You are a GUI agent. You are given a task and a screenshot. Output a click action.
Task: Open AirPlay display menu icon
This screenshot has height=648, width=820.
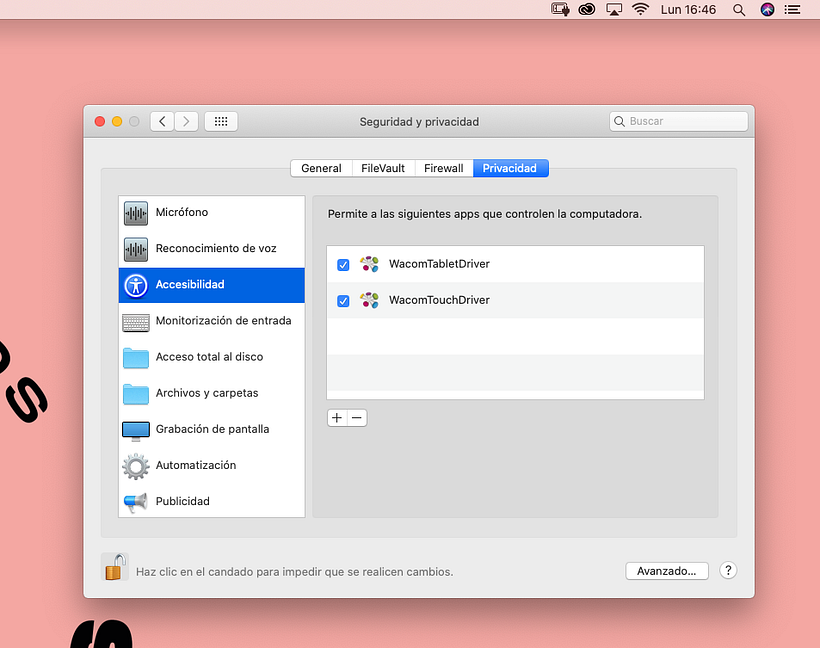click(614, 9)
